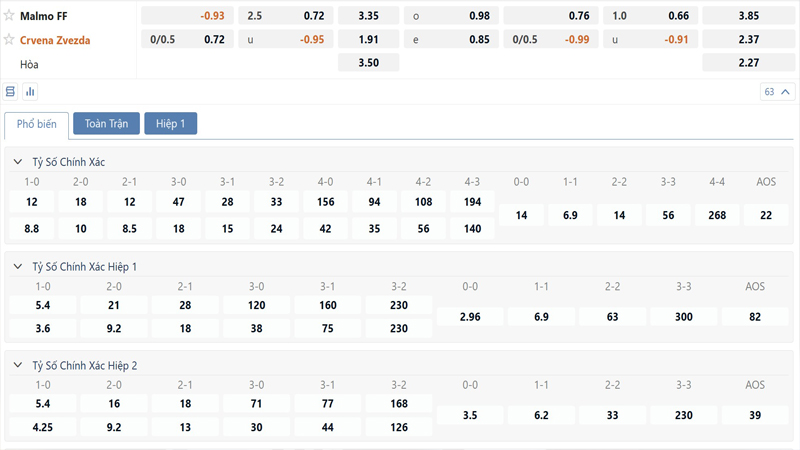Click the 4-4 correct score odds 268
This screenshot has width=800, height=450.
tap(717, 215)
